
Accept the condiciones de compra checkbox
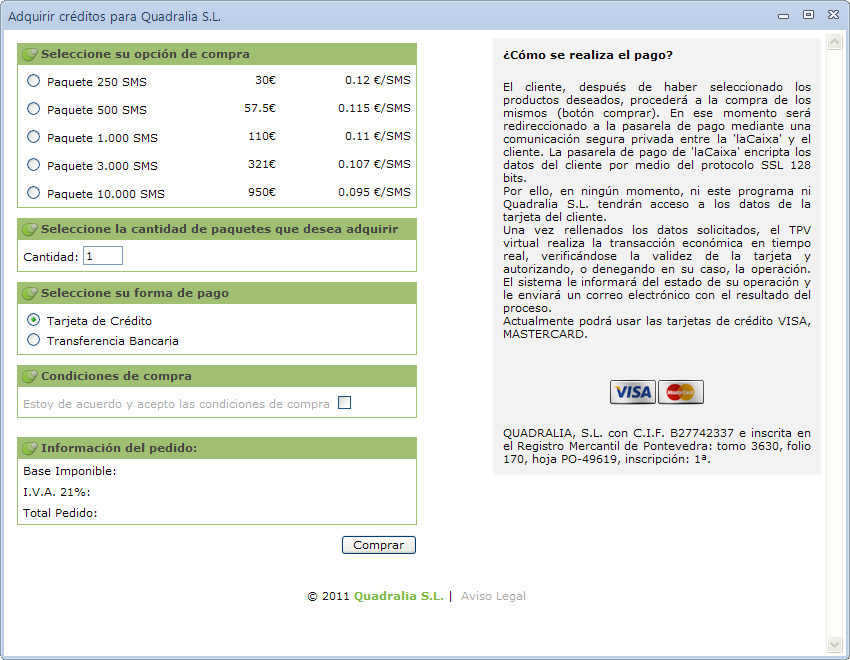click(345, 403)
